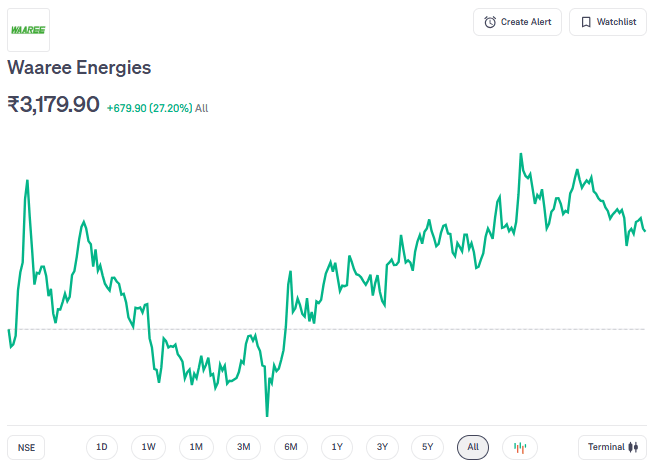Image resolution: width=662 pixels, height=471 pixels.
Task: Open the NSE exchange selector
Action: [26, 447]
